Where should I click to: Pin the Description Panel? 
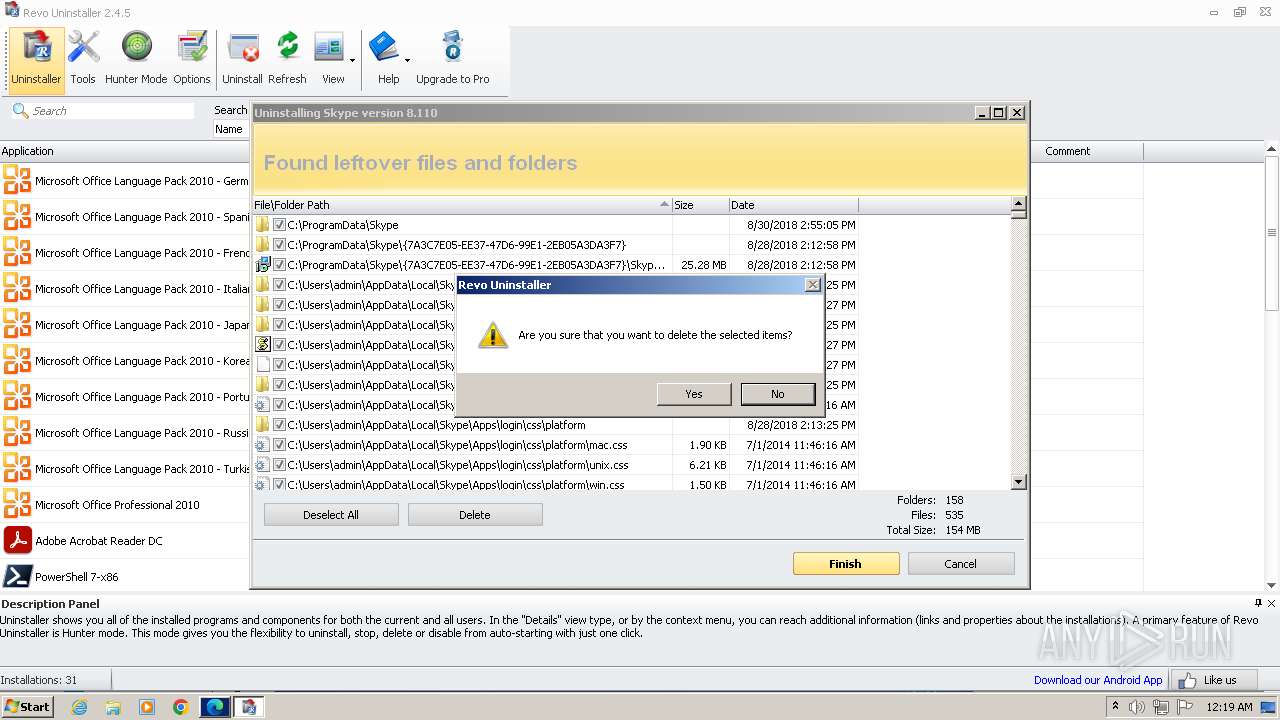tap(1258, 603)
